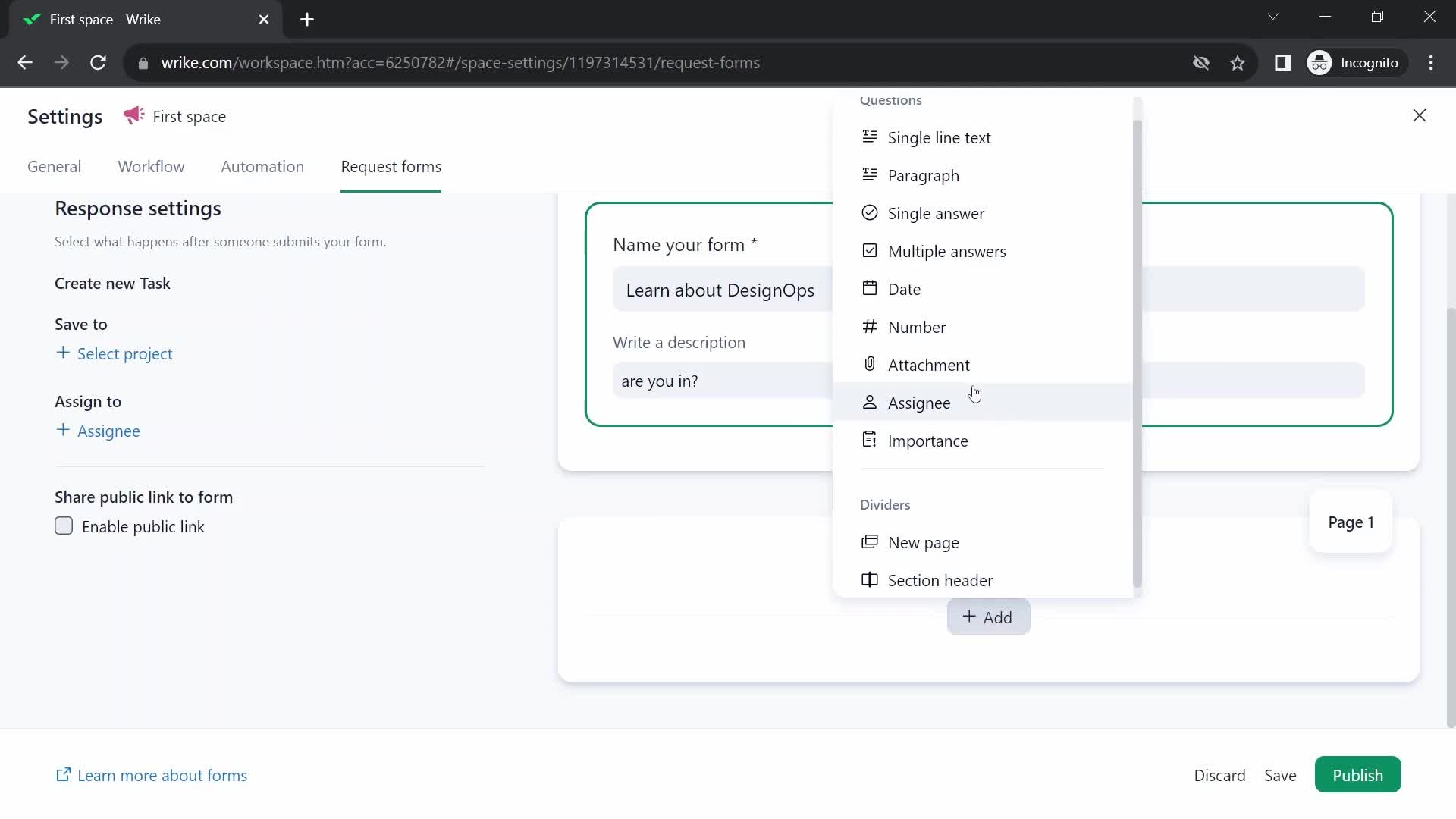Image resolution: width=1456 pixels, height=819 pixels.
Task: Add an Assignee under Assign to
Action: point(98,431)
